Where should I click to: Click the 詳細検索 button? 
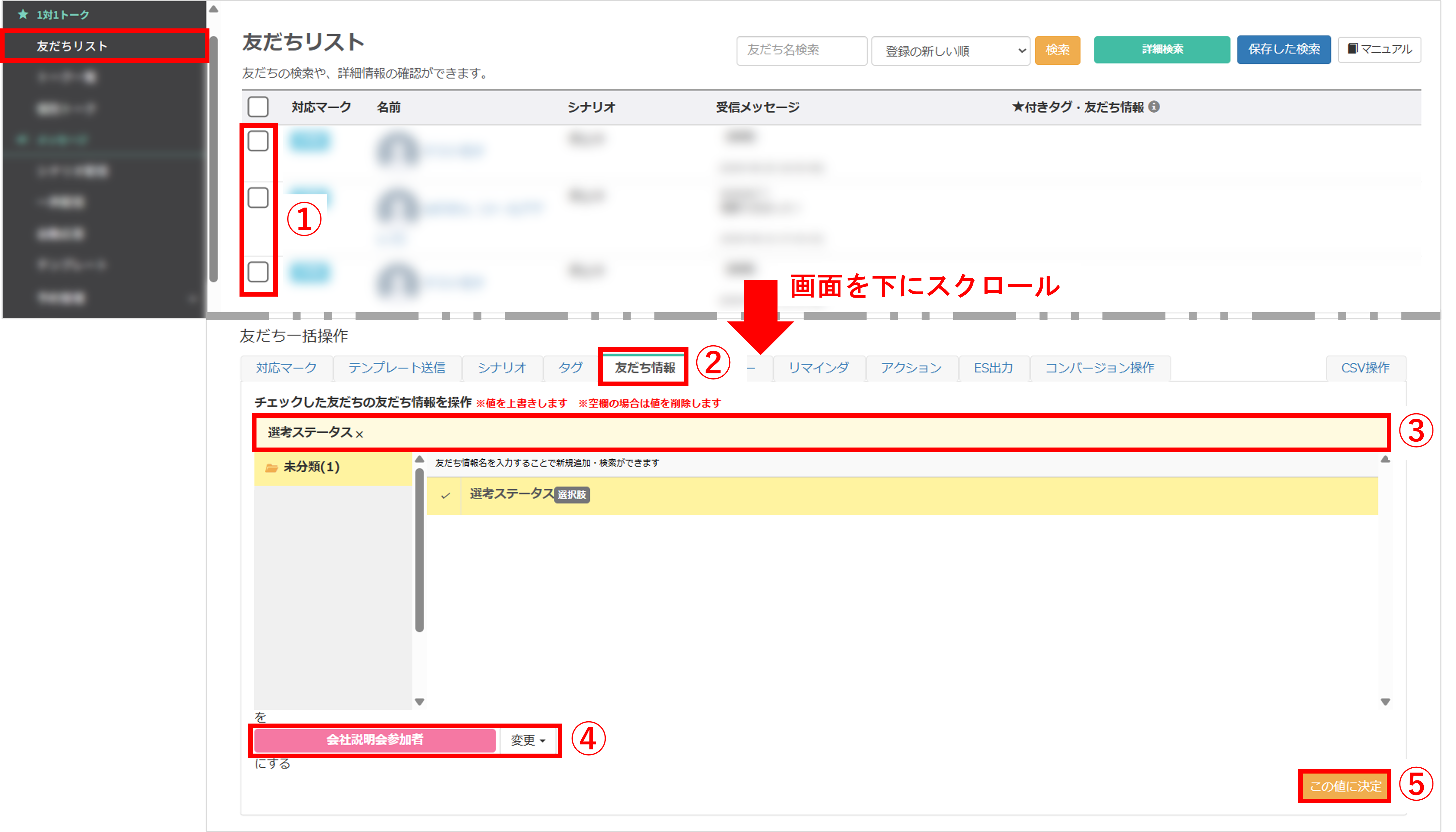(1162, 50)
